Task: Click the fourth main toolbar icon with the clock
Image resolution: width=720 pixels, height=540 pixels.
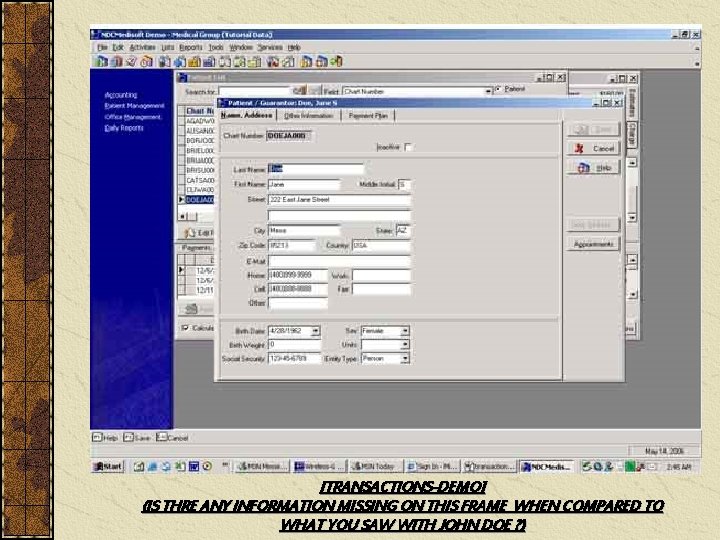Action: pos(146,62)
